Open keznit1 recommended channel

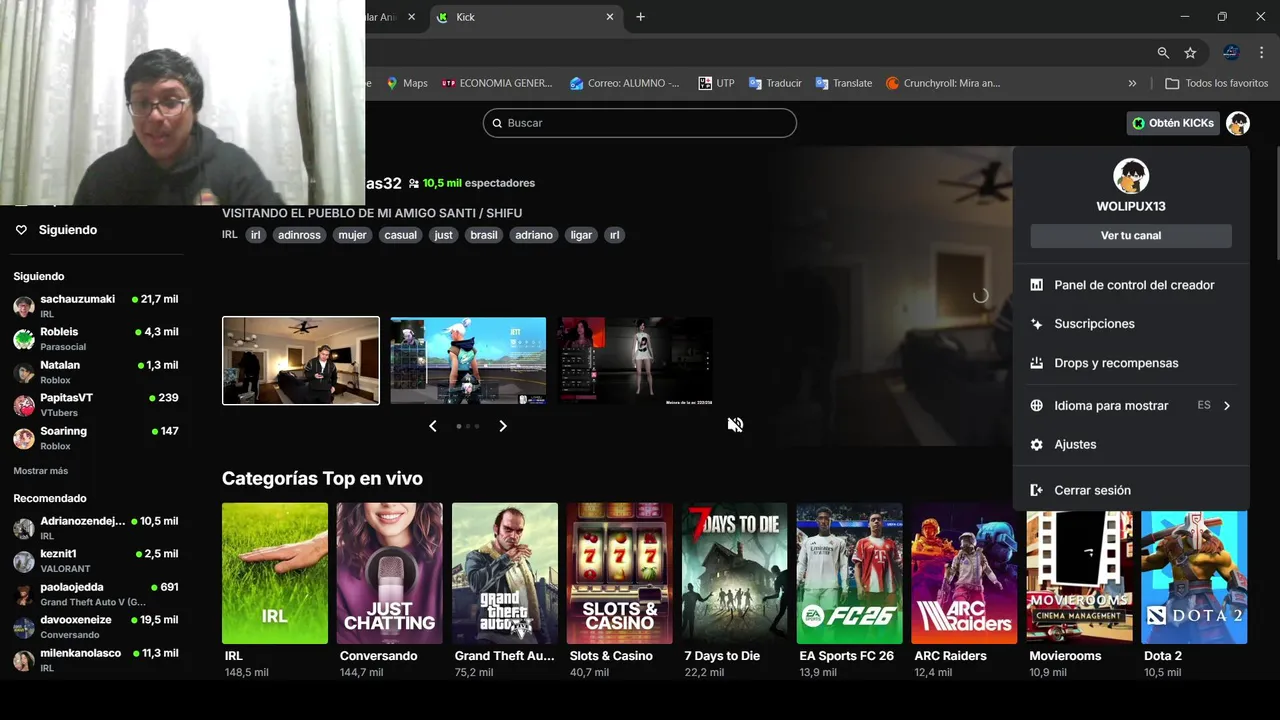(x=96, y=561)
